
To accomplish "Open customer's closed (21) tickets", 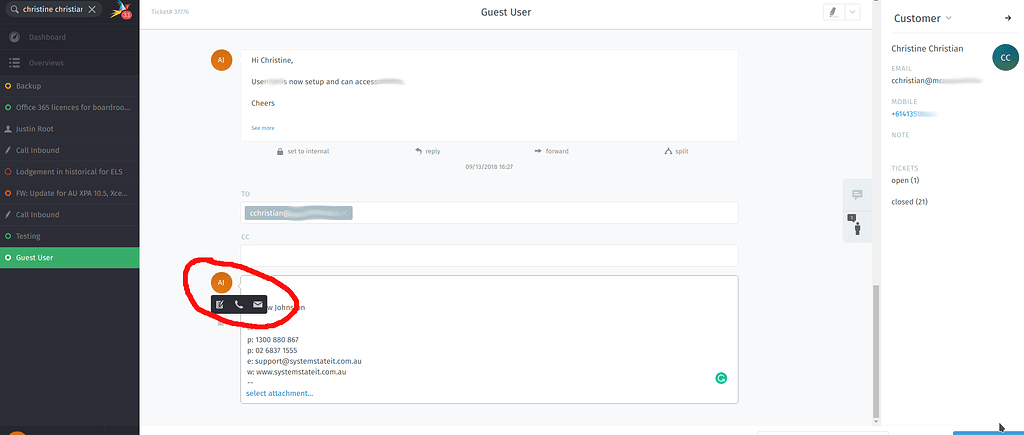I will [x=909, y=202].
